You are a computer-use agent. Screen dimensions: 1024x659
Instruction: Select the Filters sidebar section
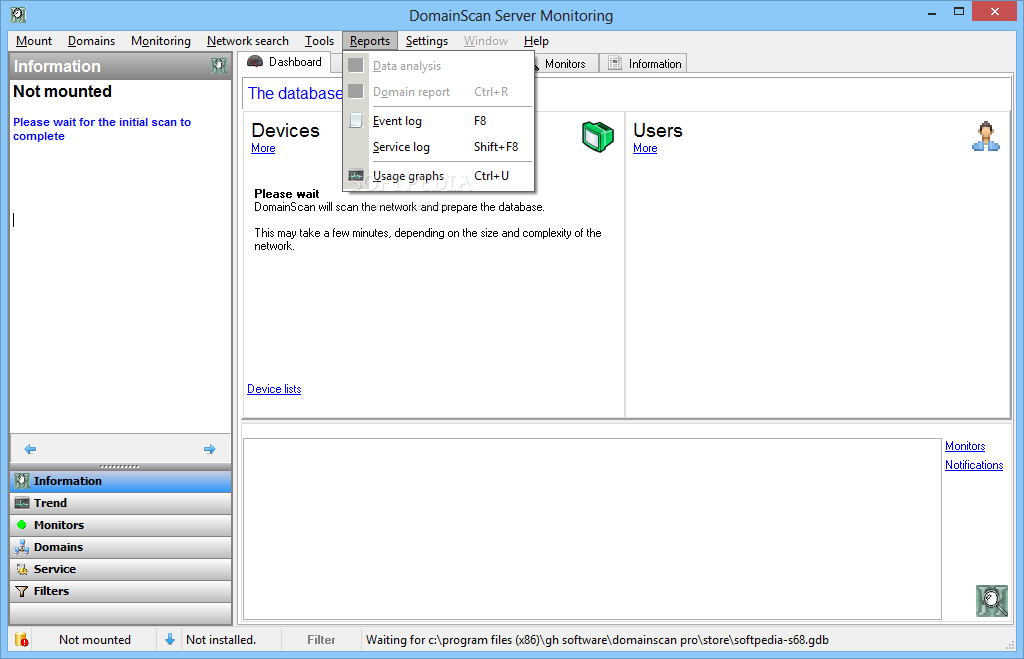tap(121, 591)
